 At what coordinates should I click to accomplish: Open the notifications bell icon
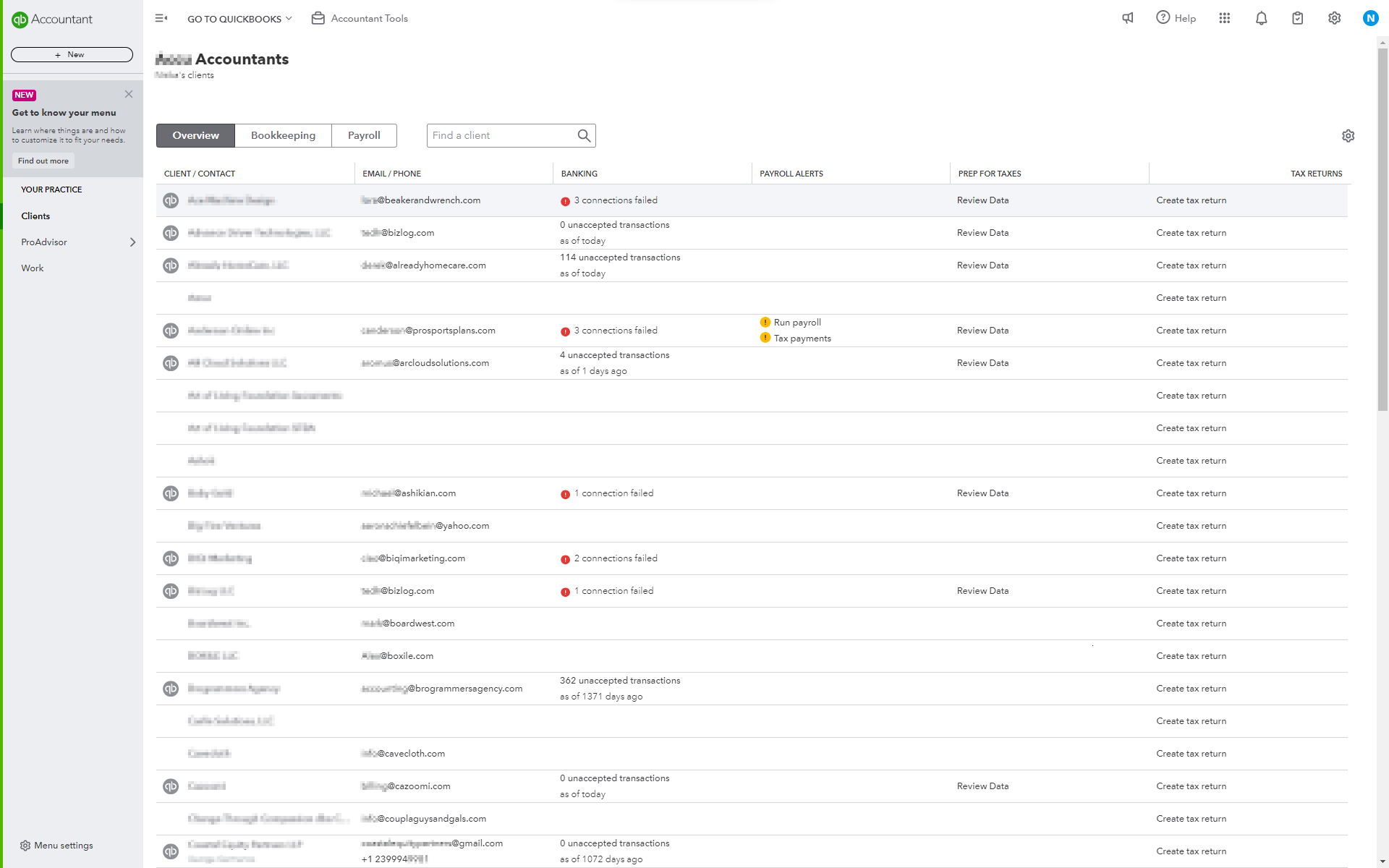1261,18
